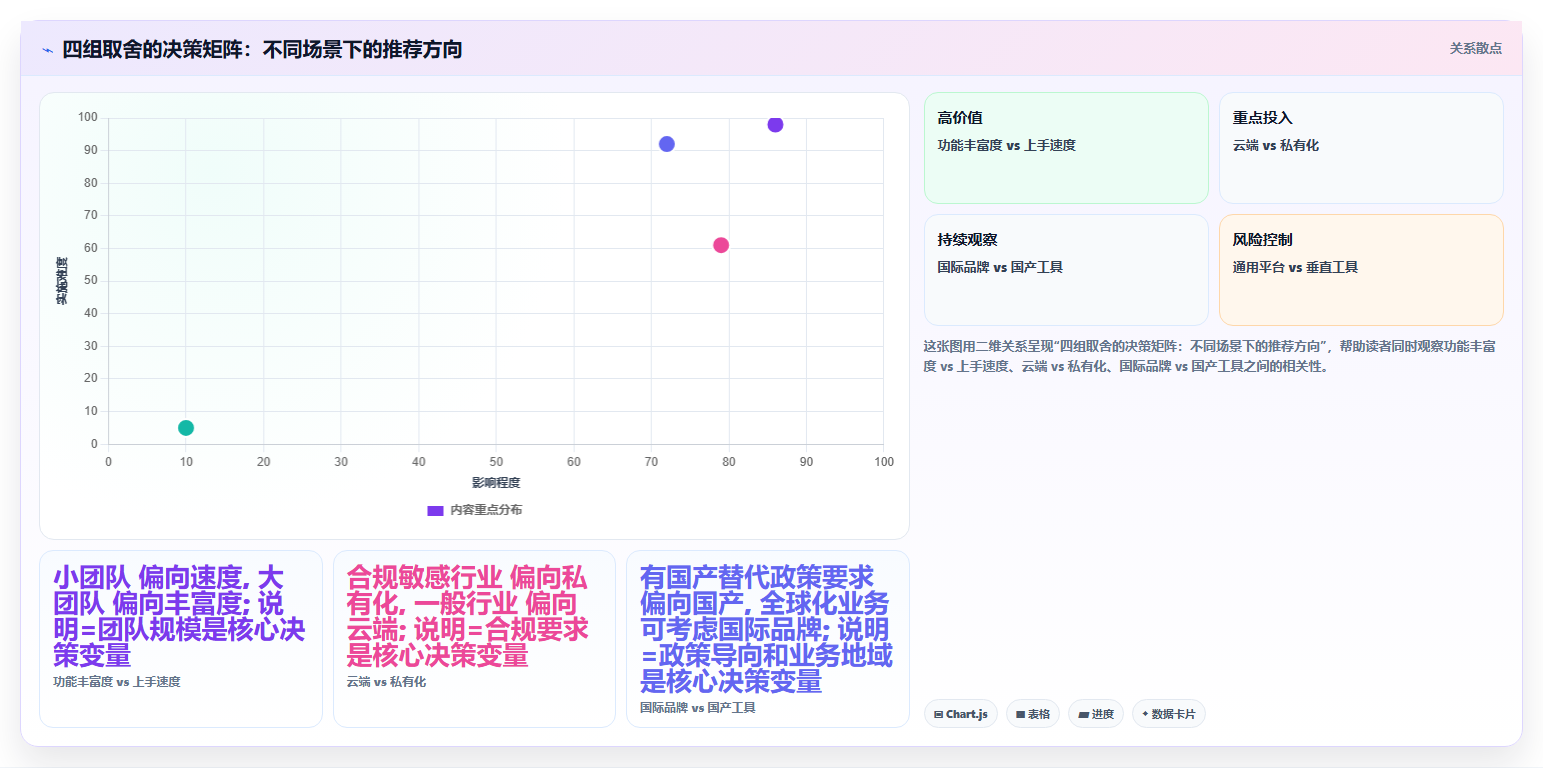Click the purple legend color swatch
Viewport: 1543px width, 768px height.
pyautogui.click(x=435, y=510)
